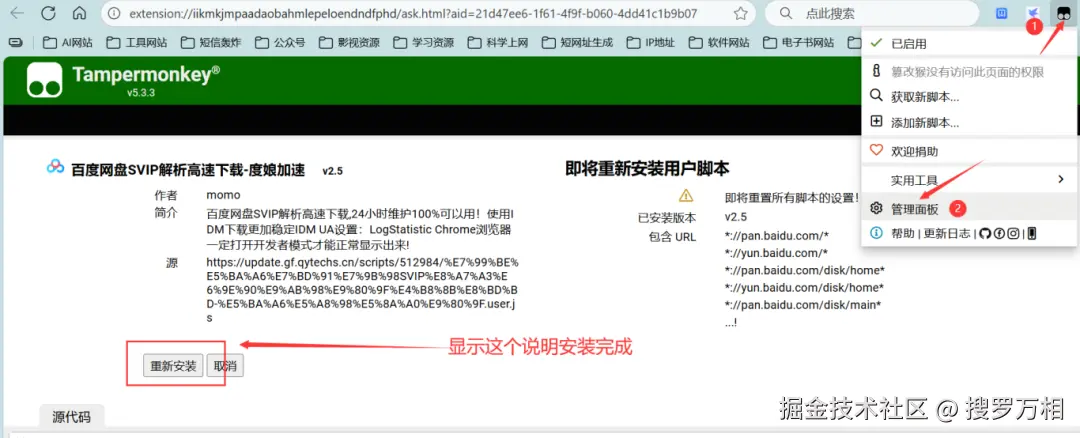Click the yellow warning triangle icon

[685, 195]
